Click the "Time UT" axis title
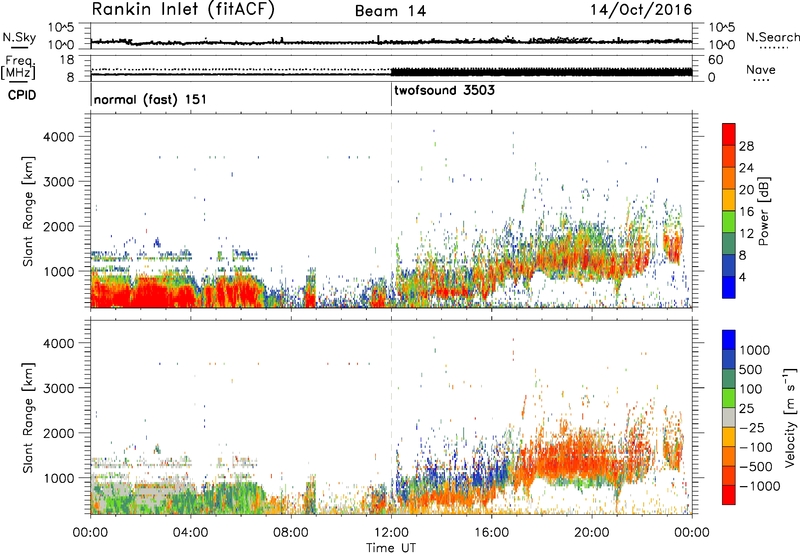This screenshot has width=800, height=554. pos(391,548)
